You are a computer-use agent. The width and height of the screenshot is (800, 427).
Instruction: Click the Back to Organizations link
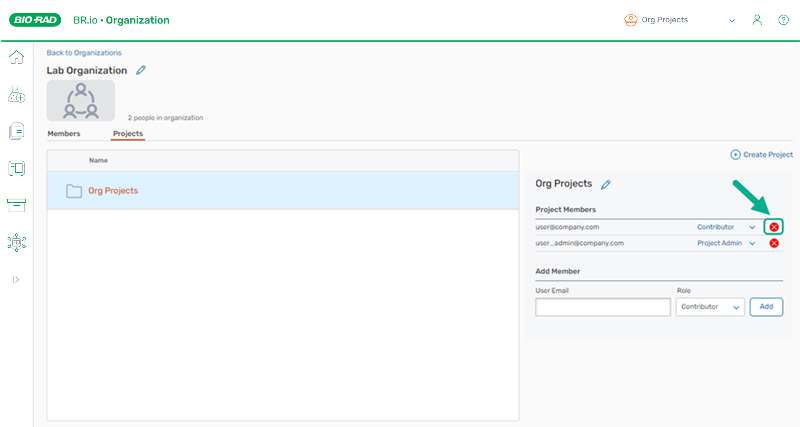click(84, 52)
